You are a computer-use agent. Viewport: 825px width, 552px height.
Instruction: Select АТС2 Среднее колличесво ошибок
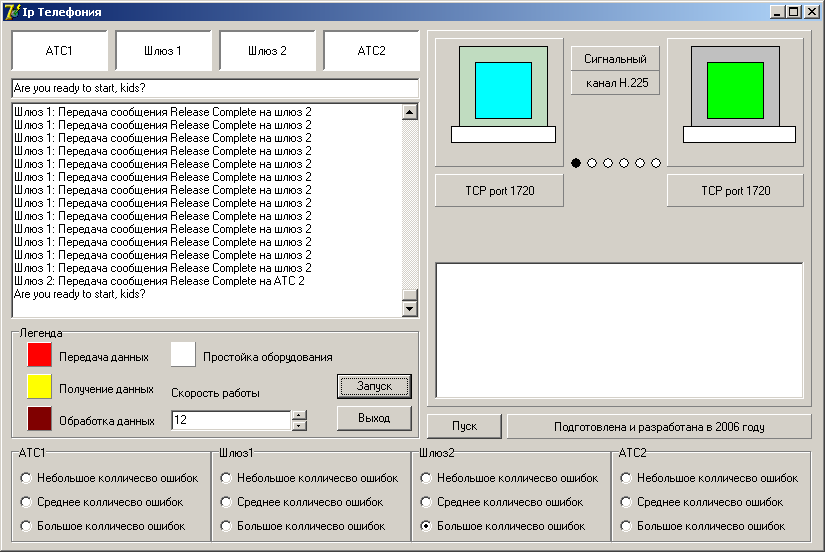pyautogui.click(x=702, y=502)
